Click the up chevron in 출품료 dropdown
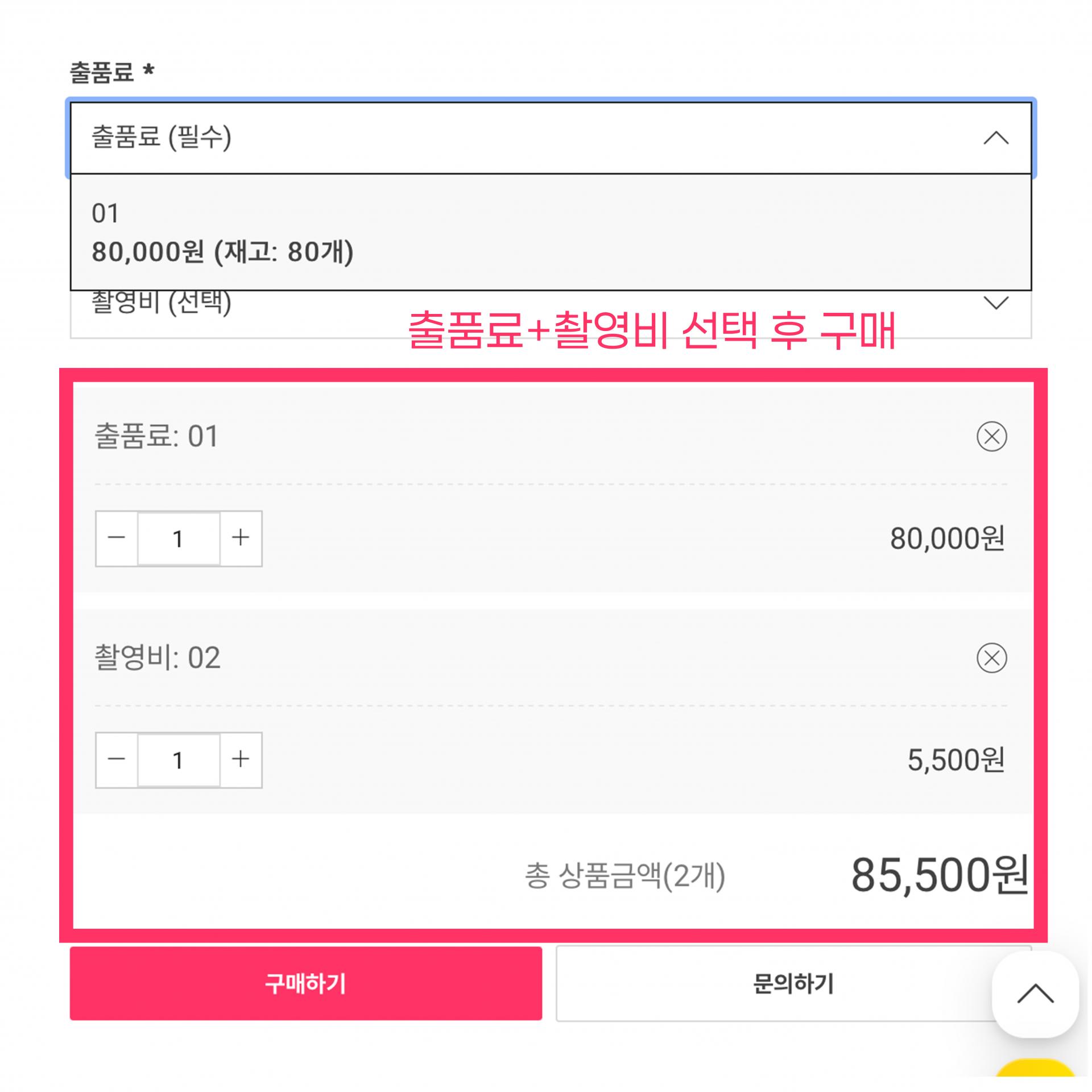The width and height of the screenshot is (1092, 1092). pos(996,138)
